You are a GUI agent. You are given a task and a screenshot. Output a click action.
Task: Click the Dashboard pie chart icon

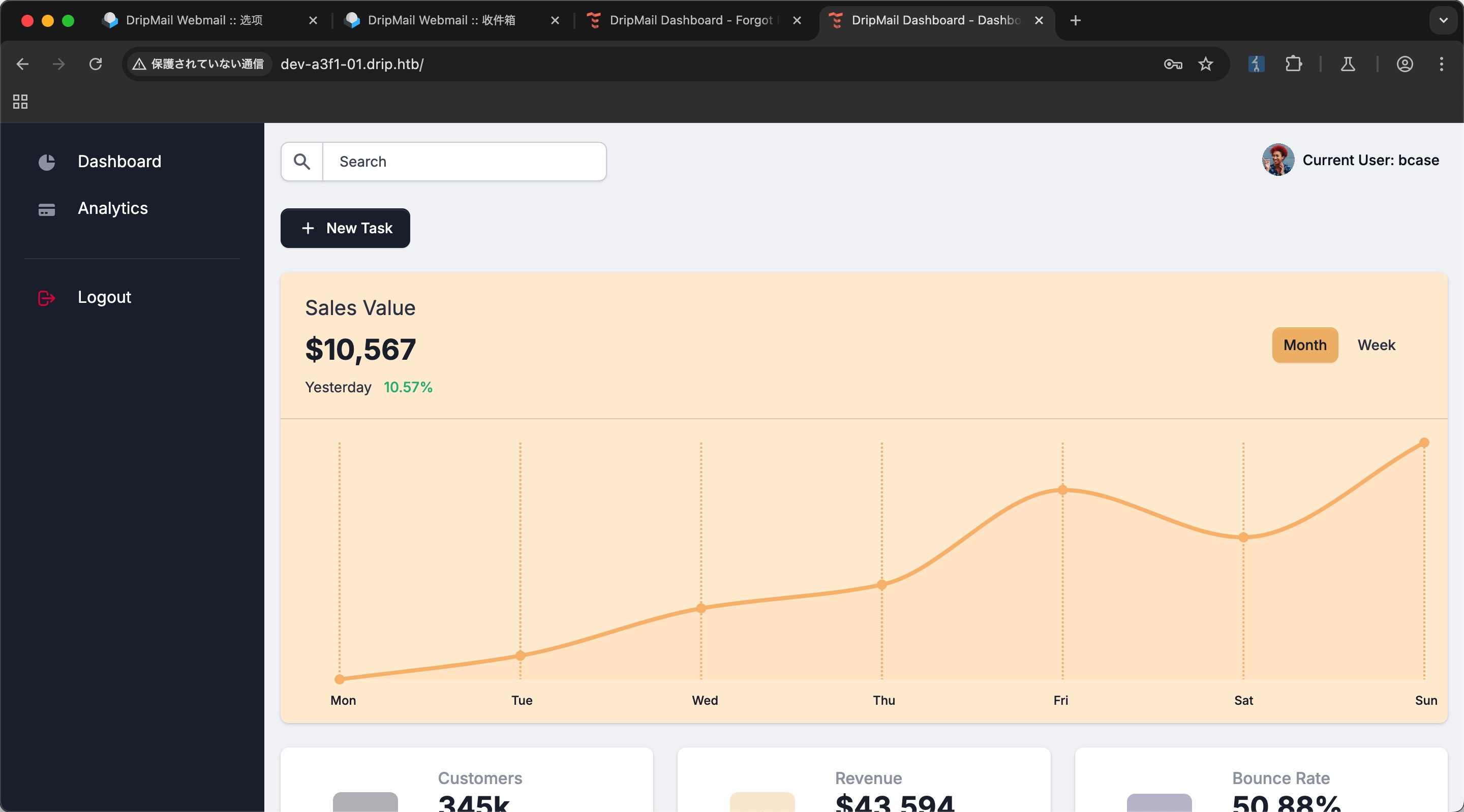pyautogui.click(x=47, y=162)
